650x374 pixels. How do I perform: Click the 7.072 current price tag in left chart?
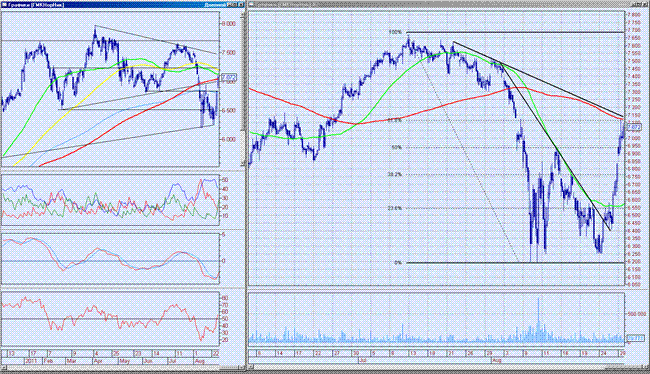click(x=229, y=77)
